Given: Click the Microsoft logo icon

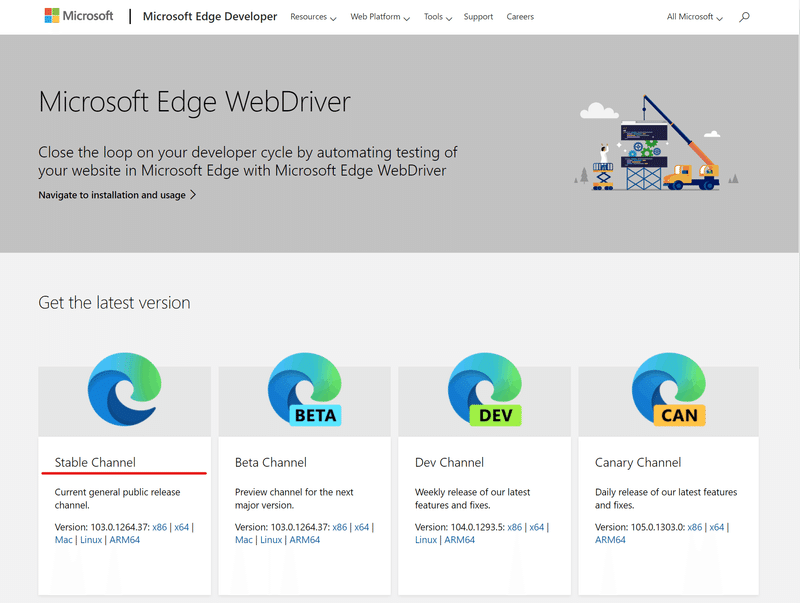Looking at the screenshot, I should tap(52, 17).
